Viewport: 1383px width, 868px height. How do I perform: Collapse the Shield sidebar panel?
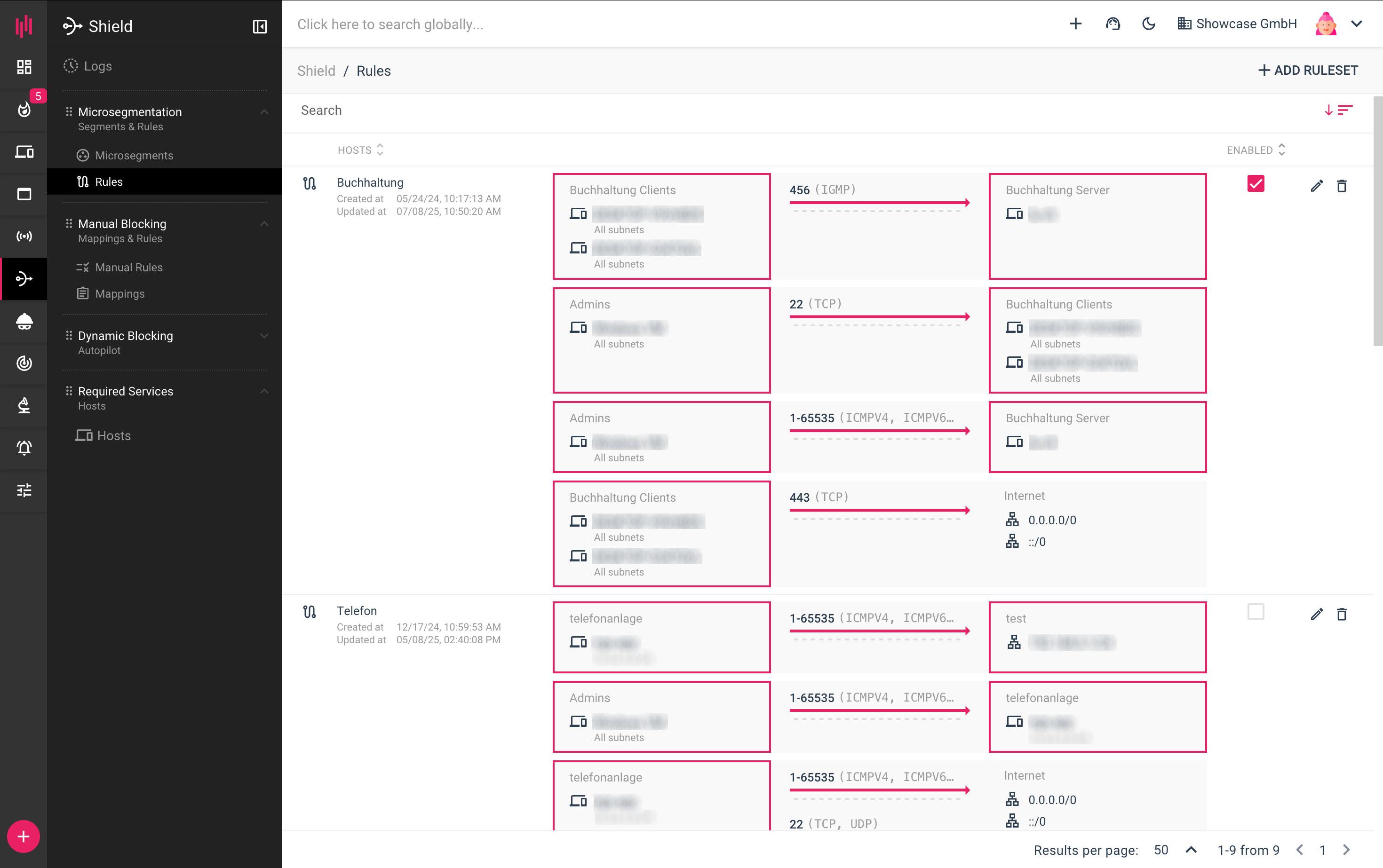click(260, 26)
